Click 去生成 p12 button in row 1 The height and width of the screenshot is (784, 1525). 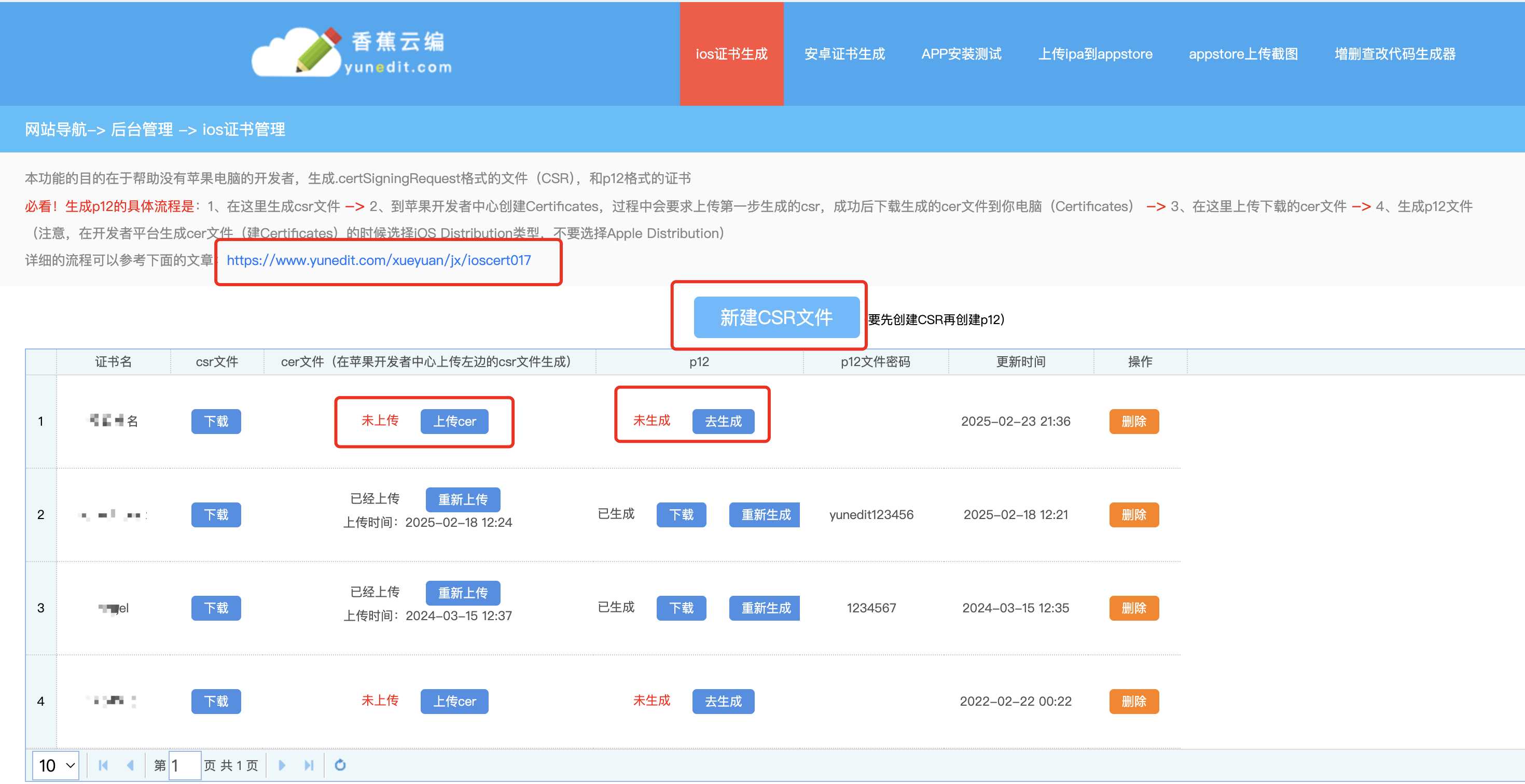pos(723,421)
